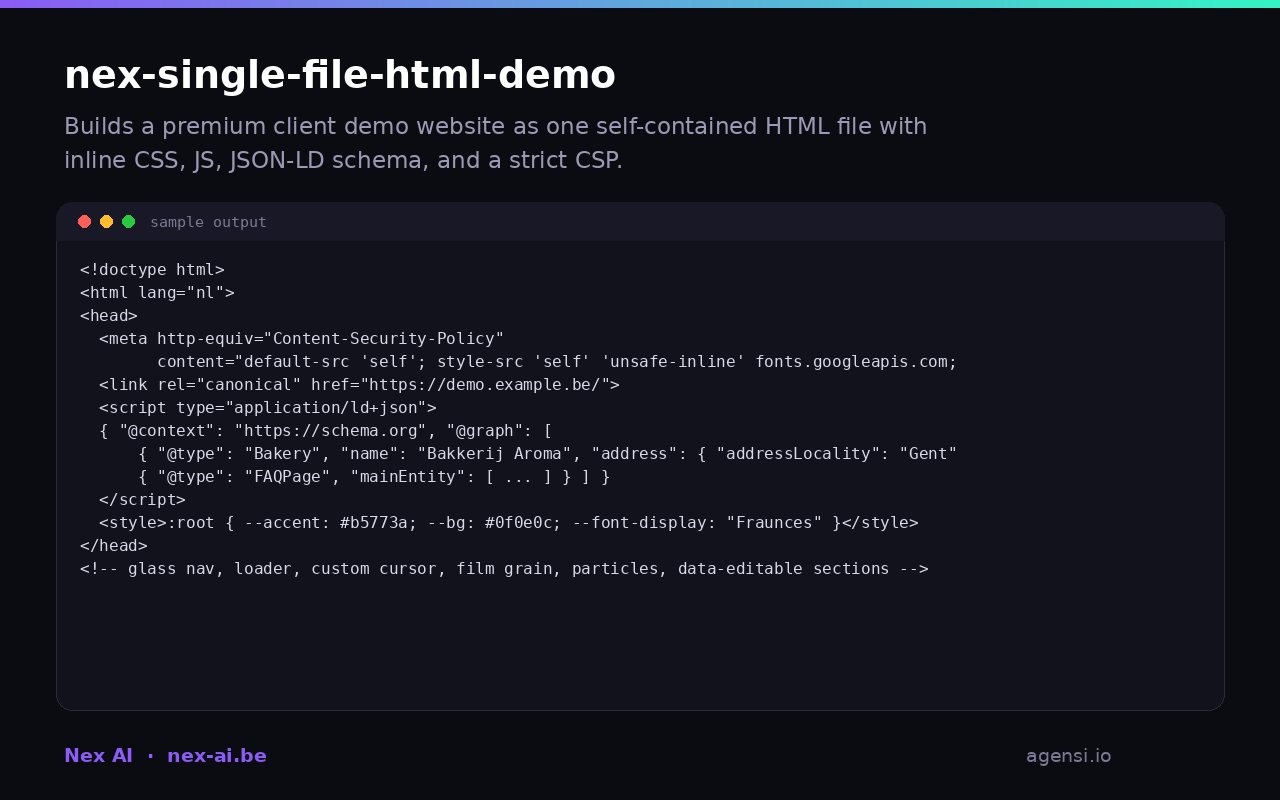The image size is (1280, 800).
Task: Click the closing '</head>' line
Action: click(x=114, y=546)
